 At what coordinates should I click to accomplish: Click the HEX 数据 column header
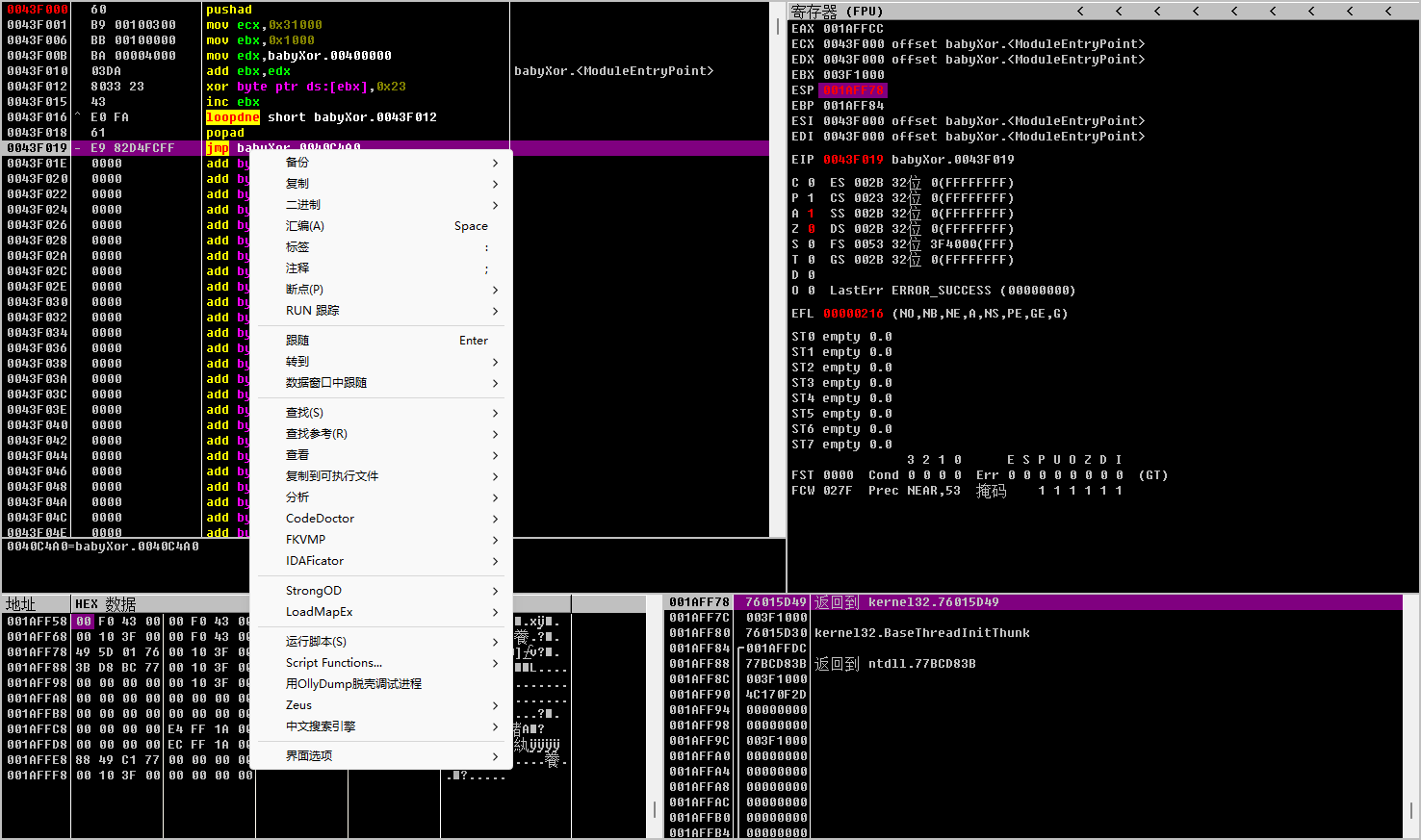coord(105,604)
